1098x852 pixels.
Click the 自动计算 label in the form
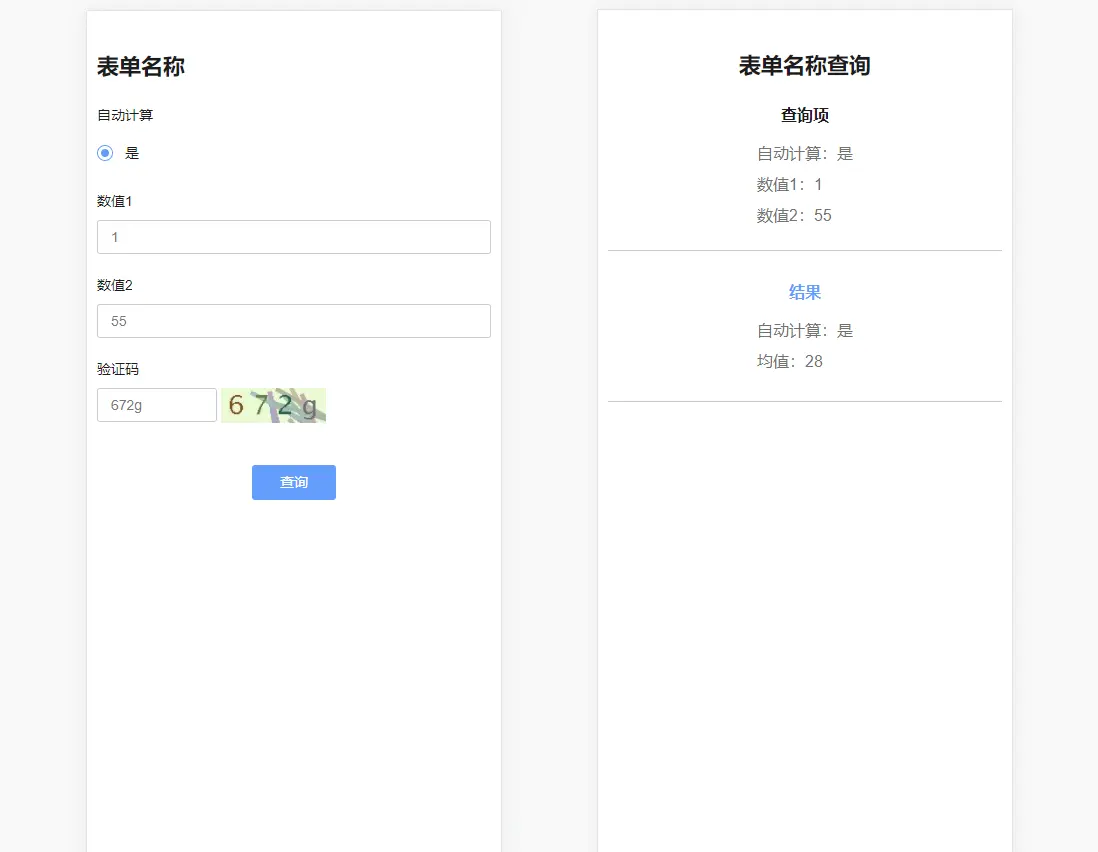[125, 115]
